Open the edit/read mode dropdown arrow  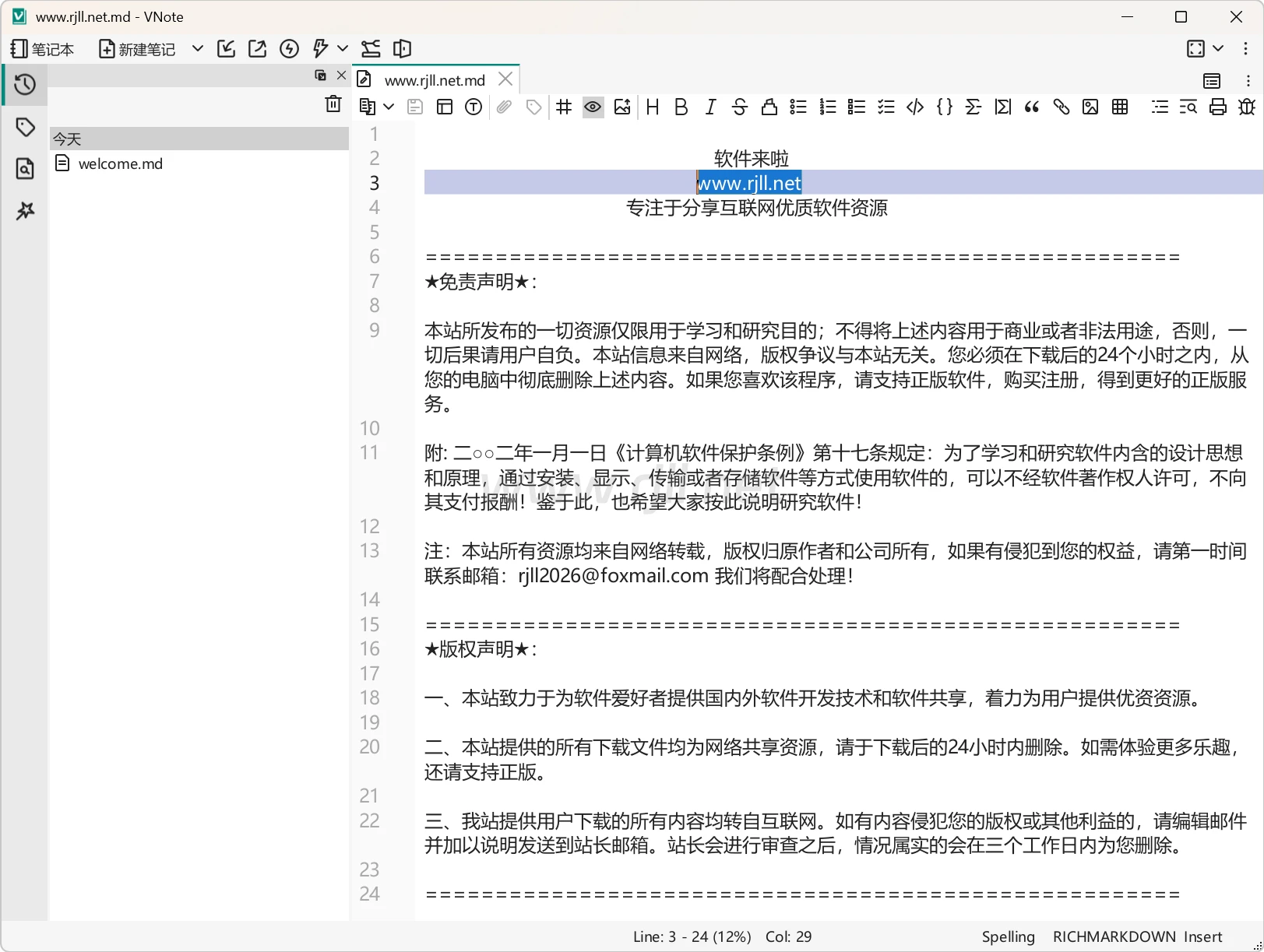389,107
